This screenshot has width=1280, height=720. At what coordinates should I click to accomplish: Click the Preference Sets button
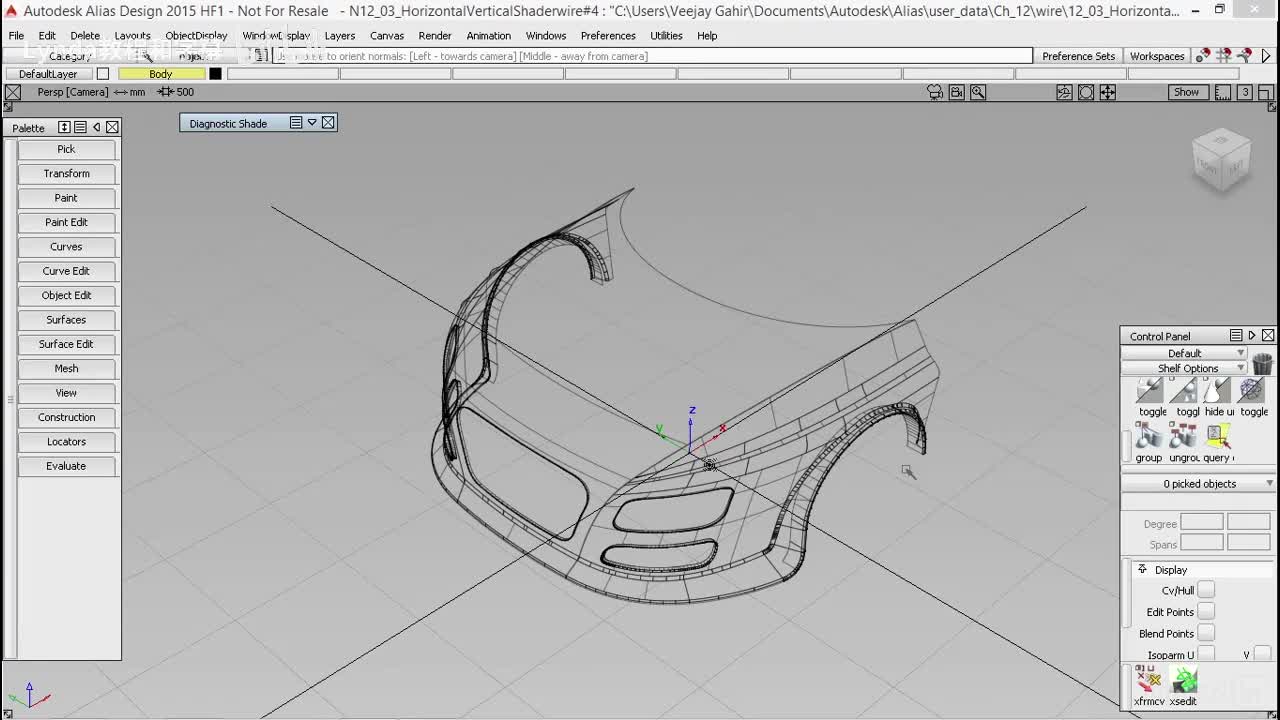click(x=1078, y=56)
